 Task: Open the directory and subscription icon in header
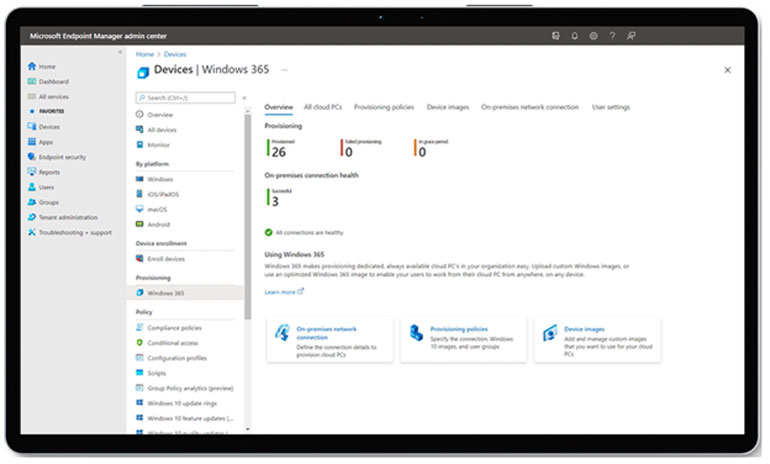click(555, 36)
